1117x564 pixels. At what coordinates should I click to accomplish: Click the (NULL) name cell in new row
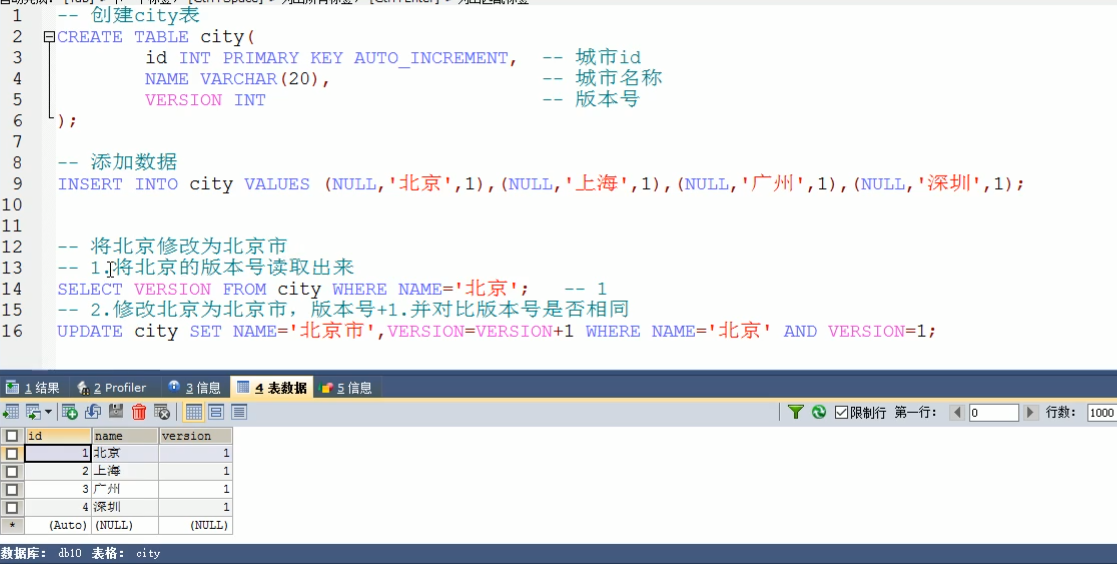[x=125, y=525]
